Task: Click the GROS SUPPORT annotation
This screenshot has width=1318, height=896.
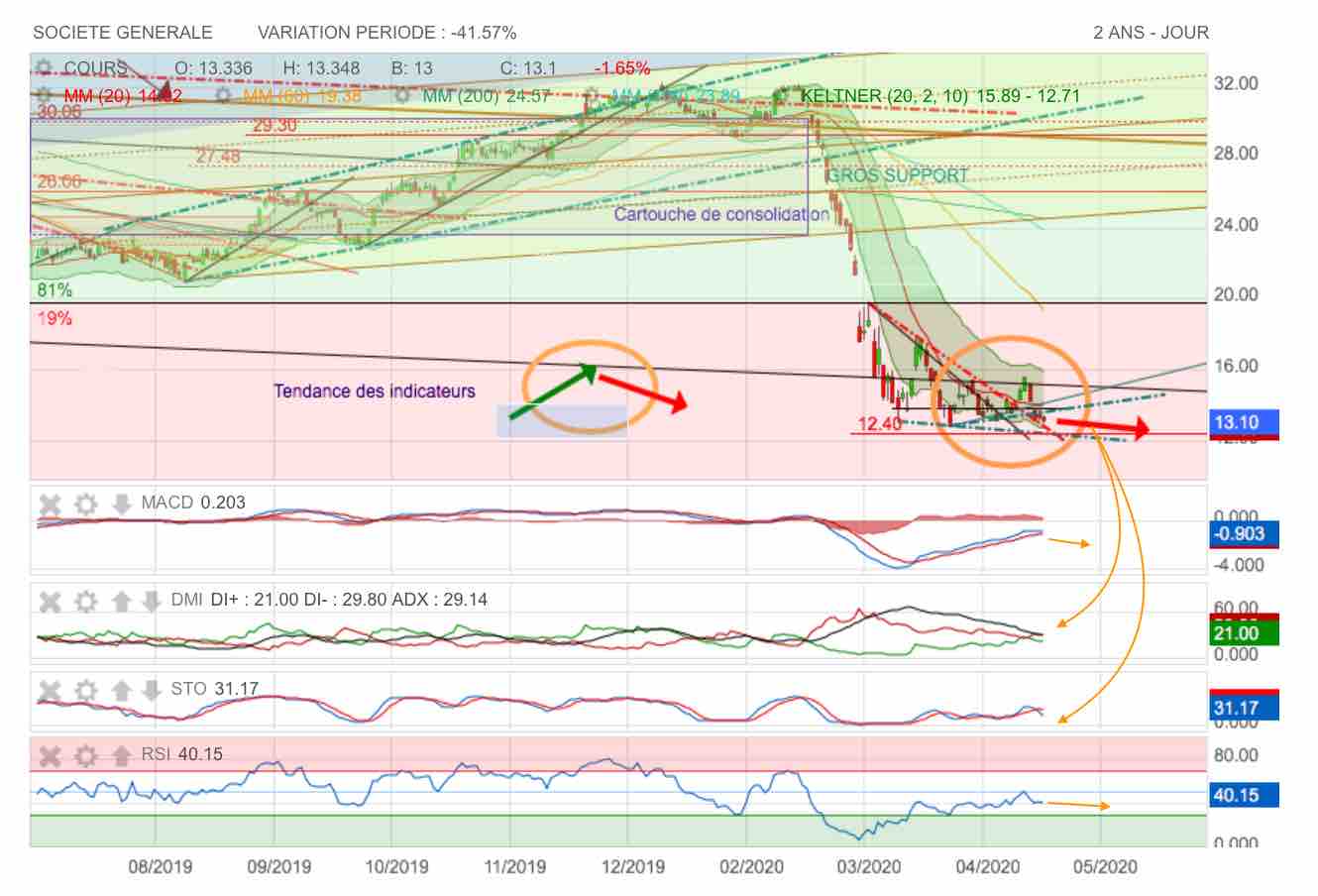Action: [898, 175]
